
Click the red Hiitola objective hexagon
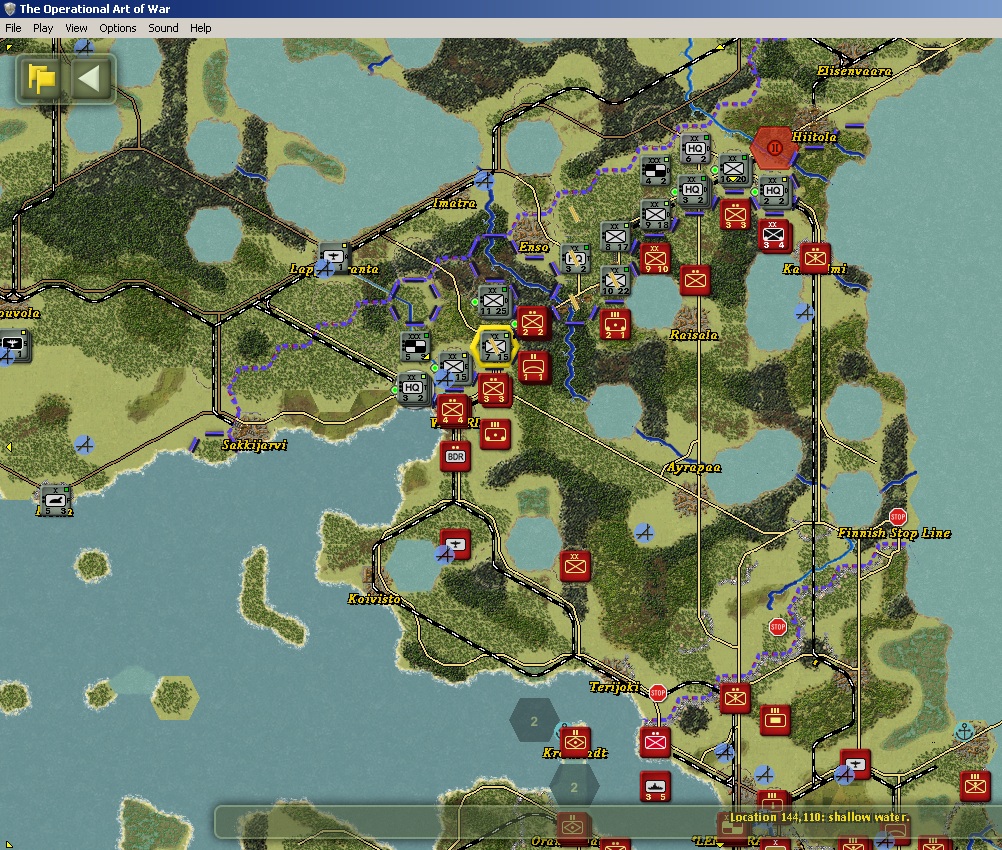[774, 148]
